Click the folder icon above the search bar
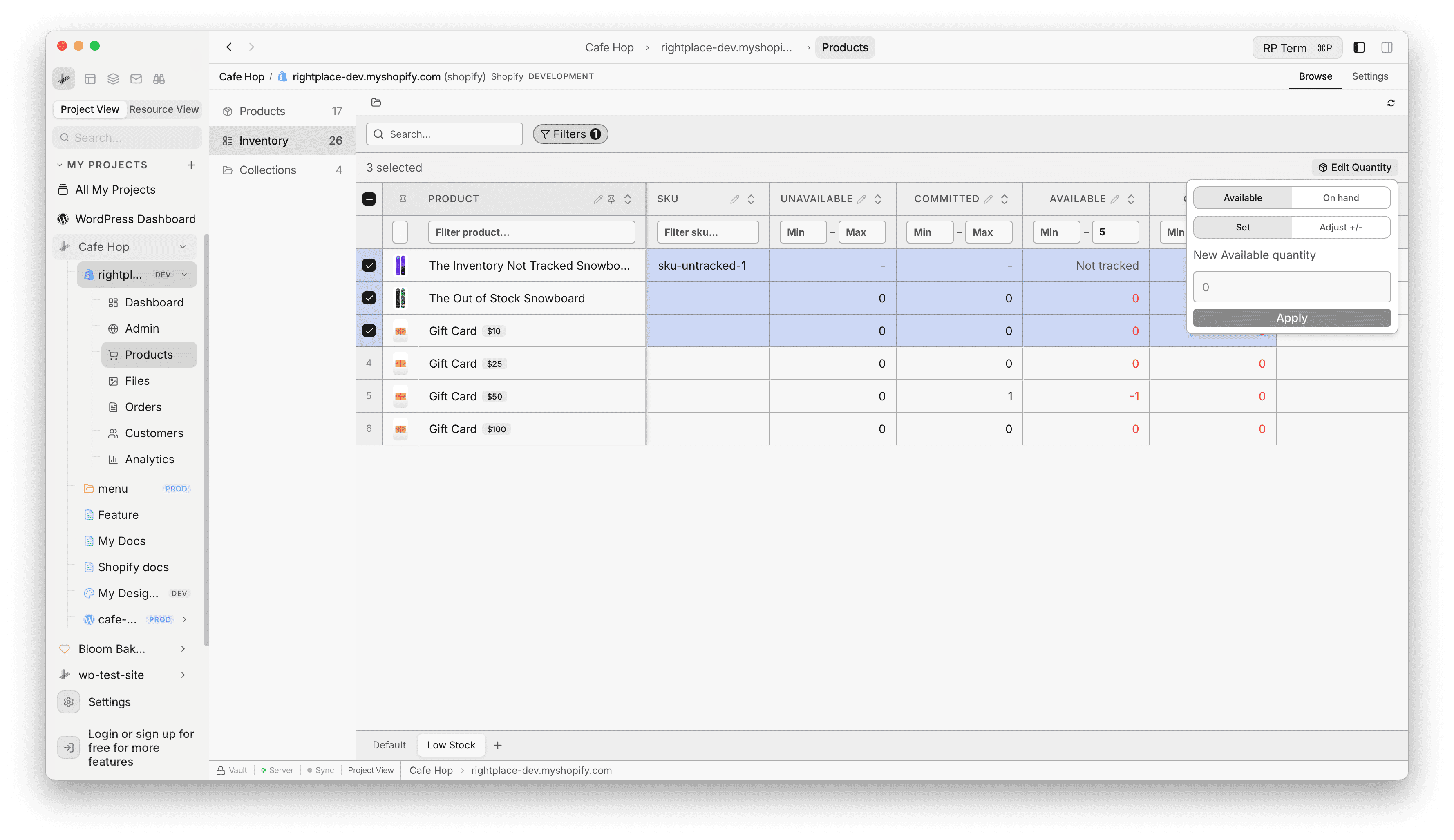 [x=376, y=102]
